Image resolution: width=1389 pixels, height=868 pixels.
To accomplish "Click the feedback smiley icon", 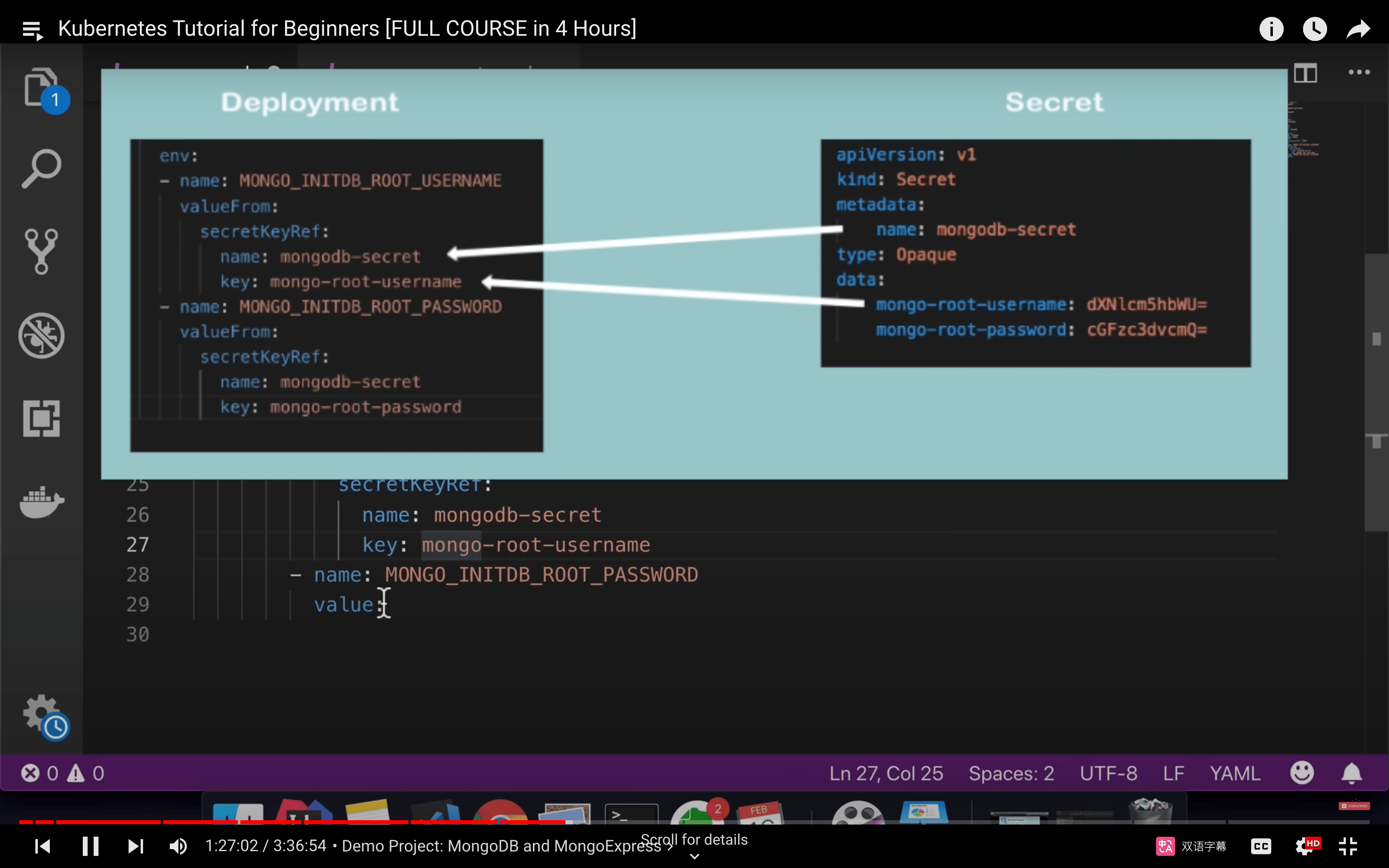I will pos(1302,773).
